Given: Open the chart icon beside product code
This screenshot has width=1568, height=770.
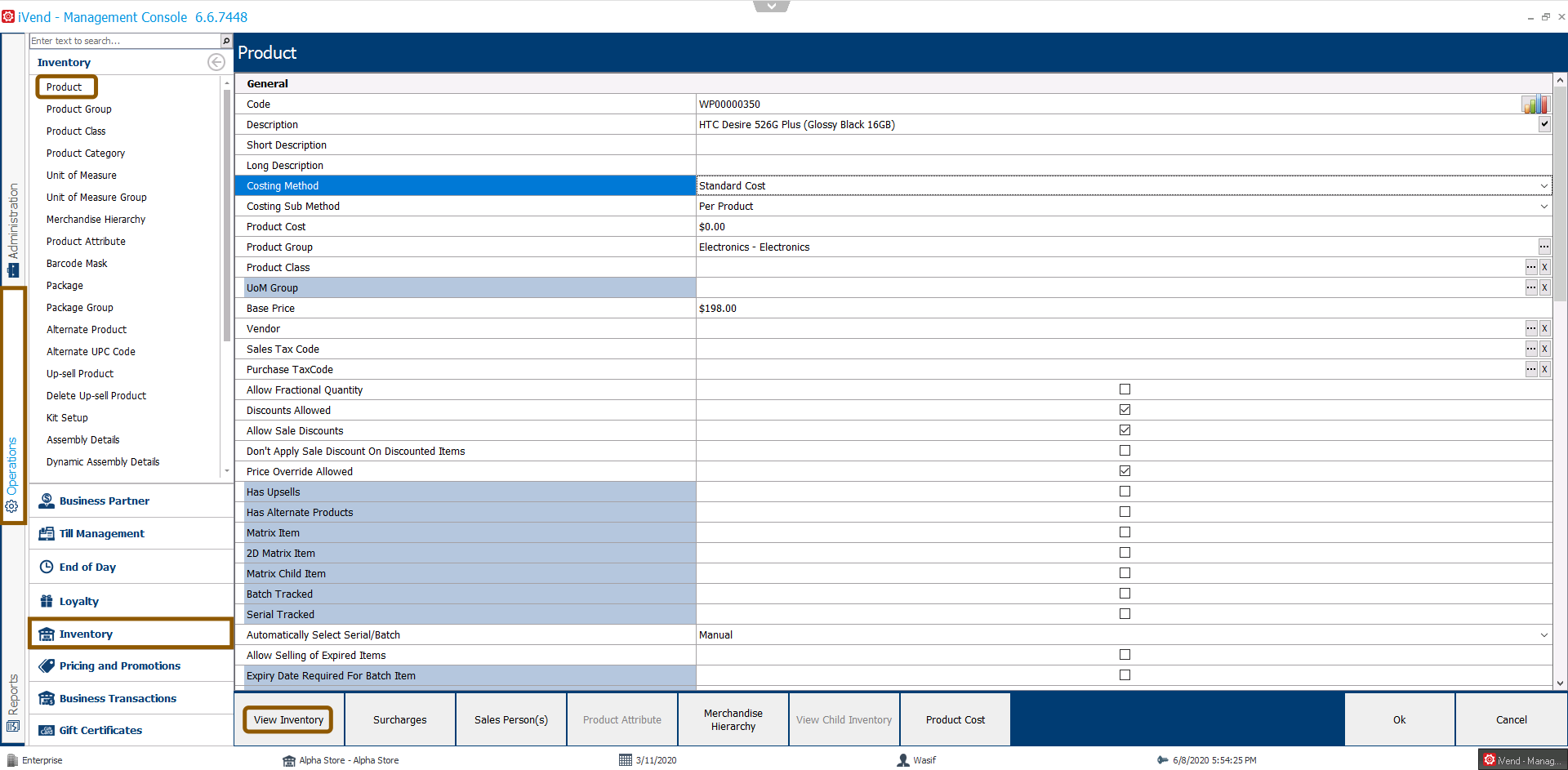Looking at the screenshot, I should [x=1535, y=104].
